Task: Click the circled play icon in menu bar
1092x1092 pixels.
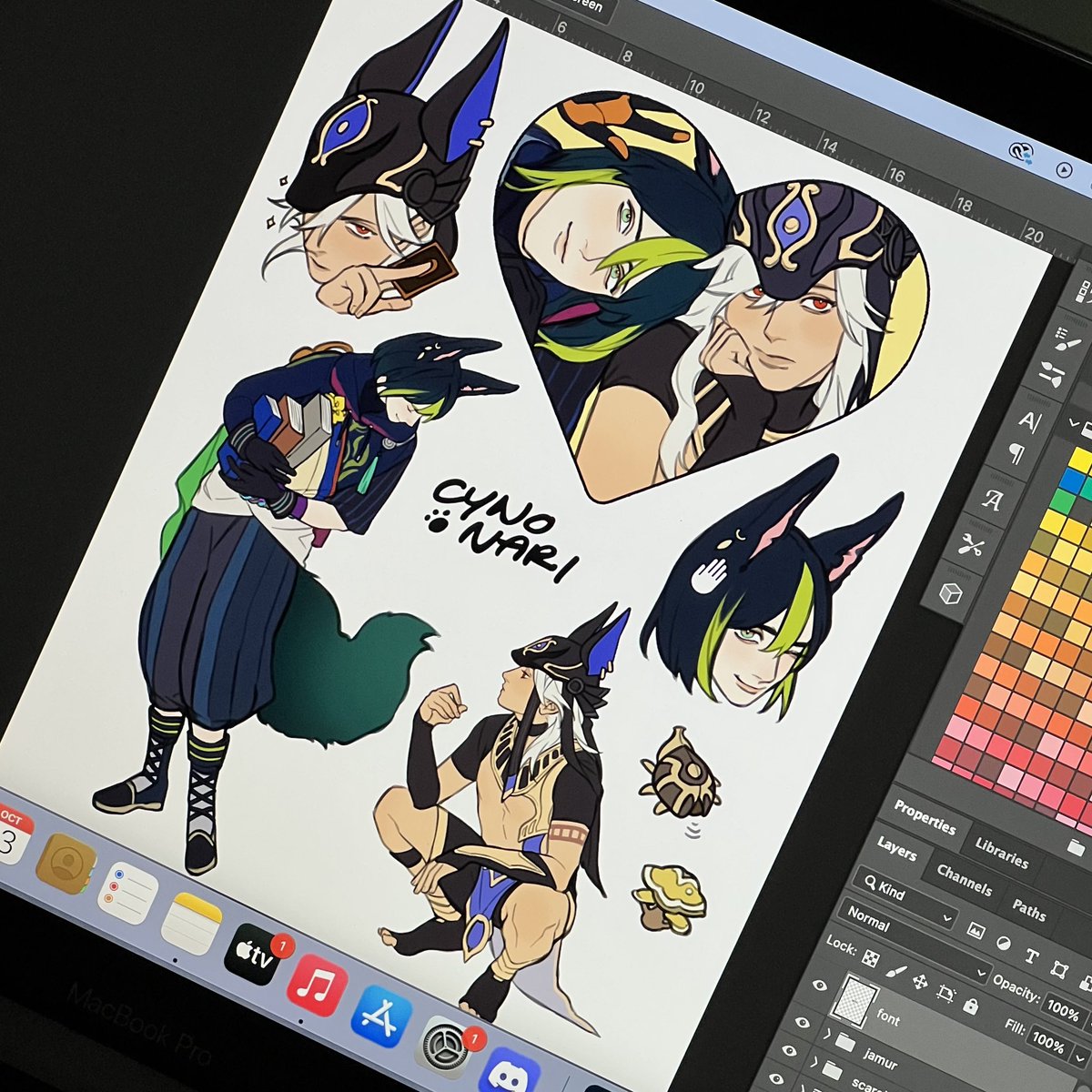Action: [x=1064, y=169]
